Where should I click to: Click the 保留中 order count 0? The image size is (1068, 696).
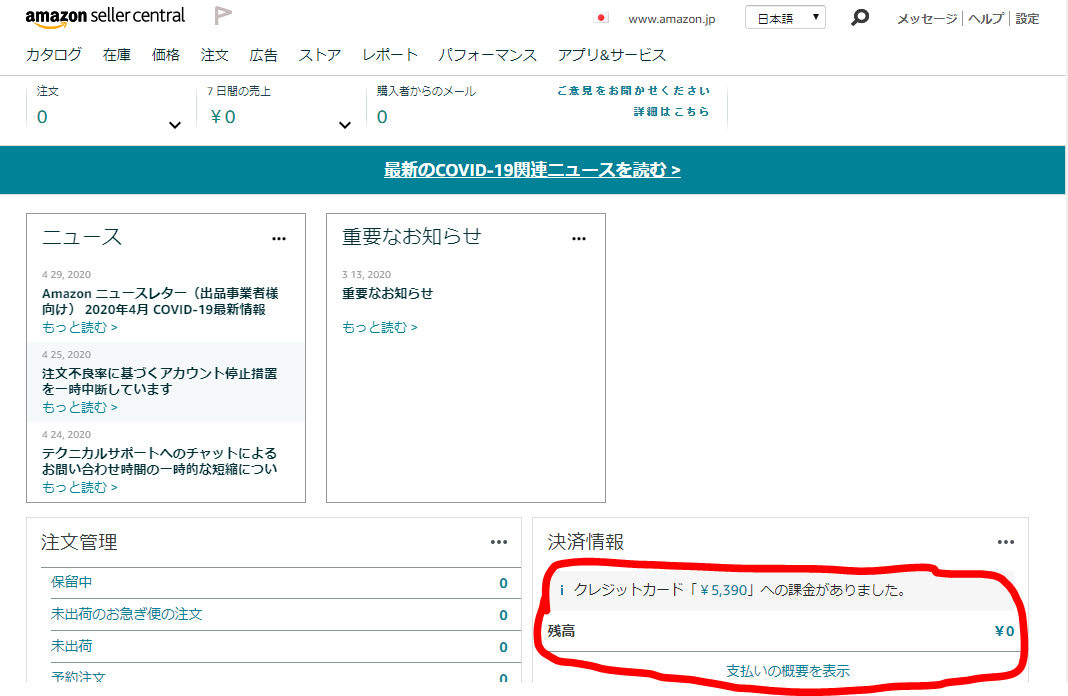pyautogui.click(x=503, y=583)
